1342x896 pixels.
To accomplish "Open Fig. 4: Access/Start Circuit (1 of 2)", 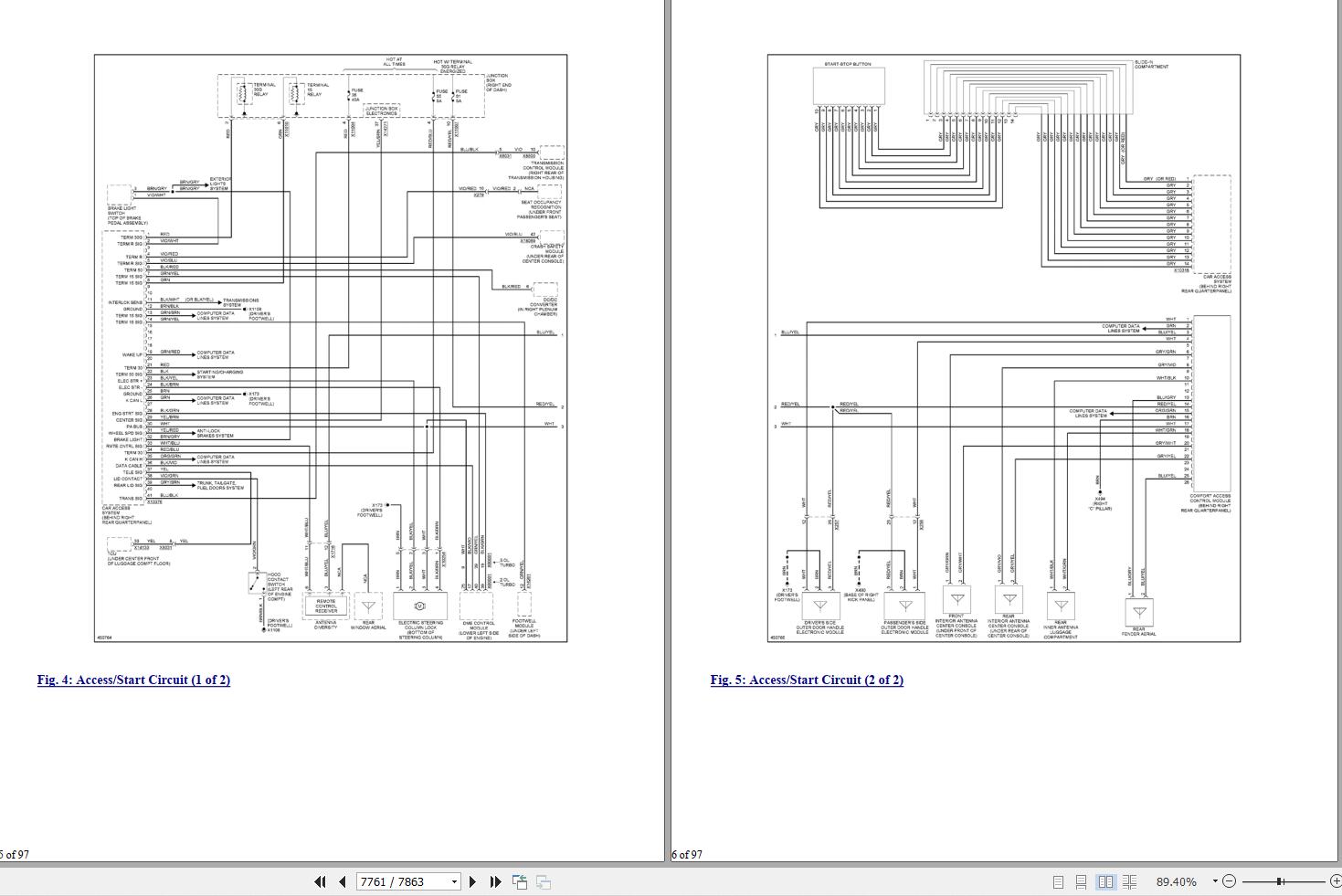I will click(133, 680).
